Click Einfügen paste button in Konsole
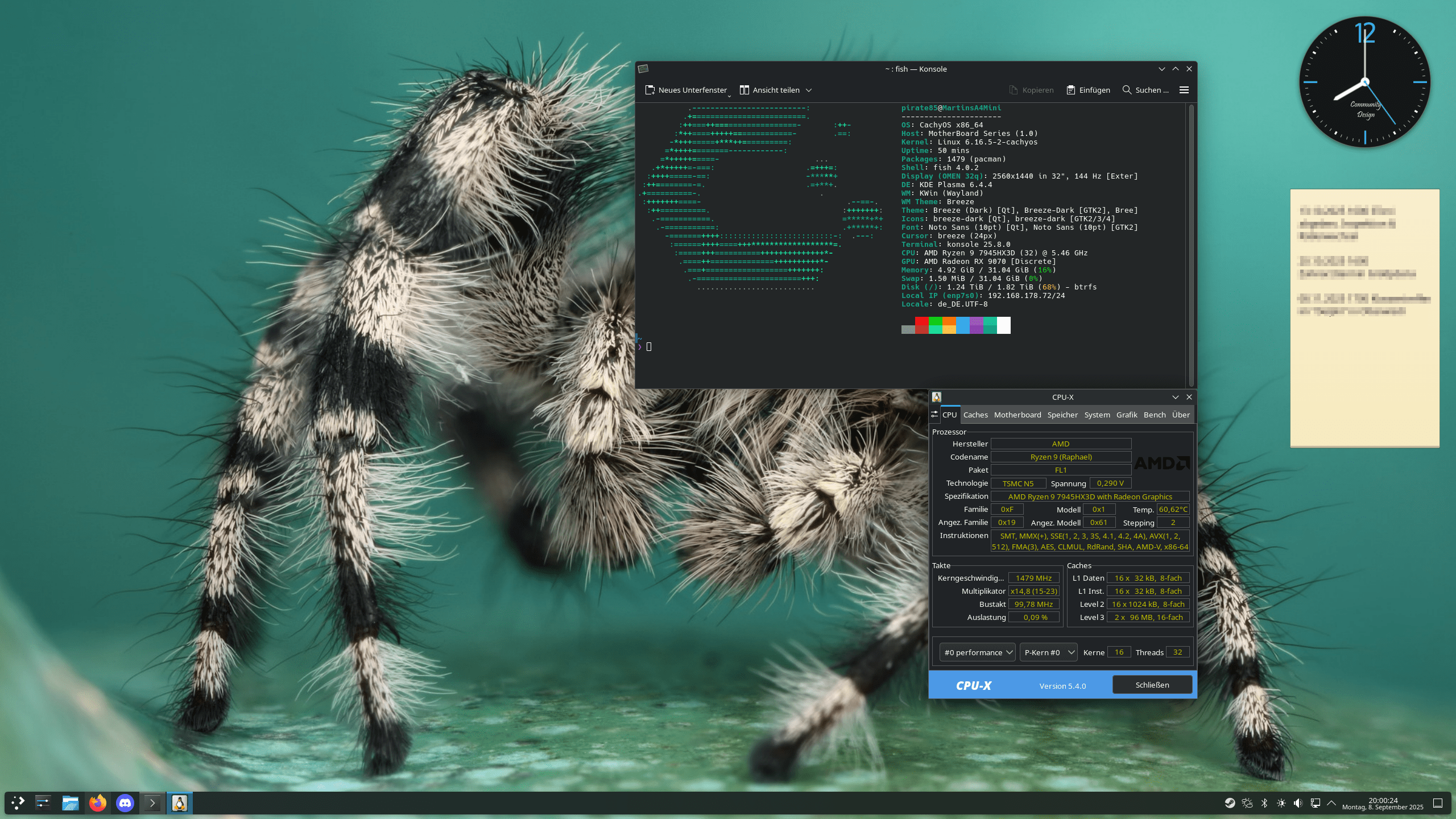 click(1088, 90)
